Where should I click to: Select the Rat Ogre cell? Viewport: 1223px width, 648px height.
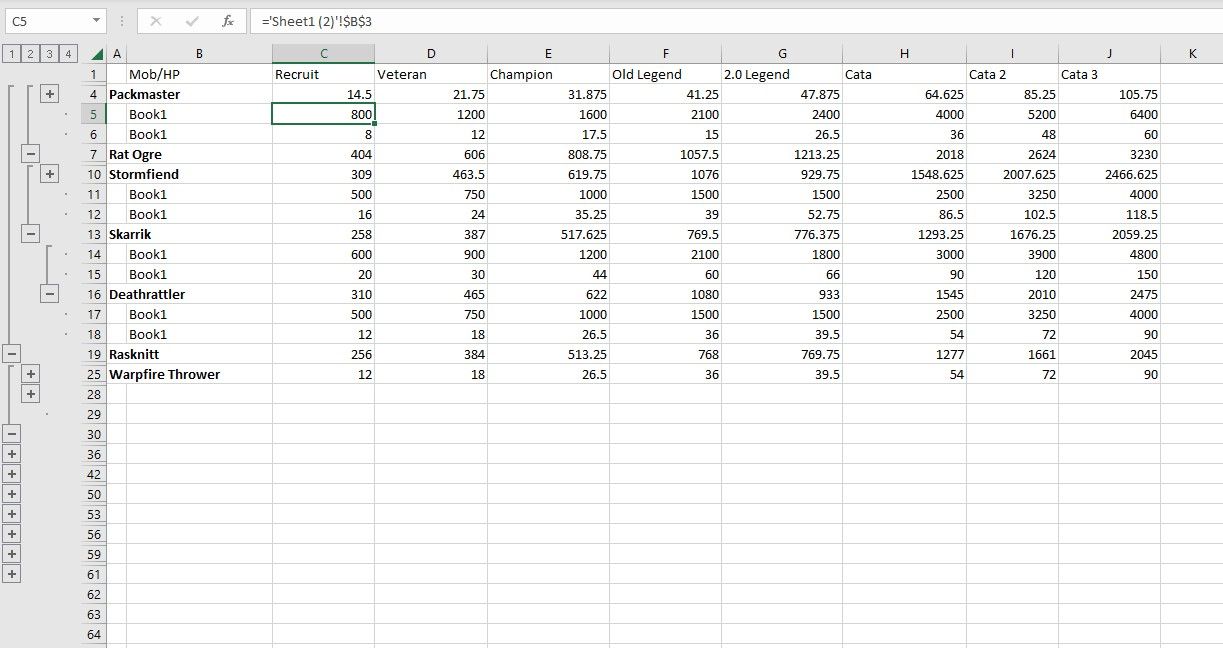[x=135, y=154]
